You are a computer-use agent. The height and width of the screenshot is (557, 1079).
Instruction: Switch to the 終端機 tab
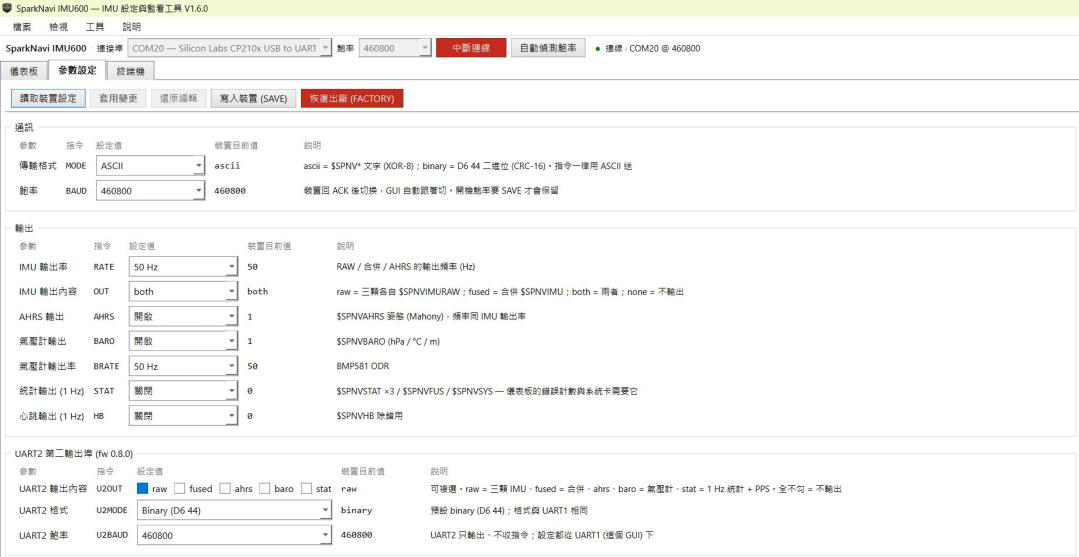click(131, 71)
